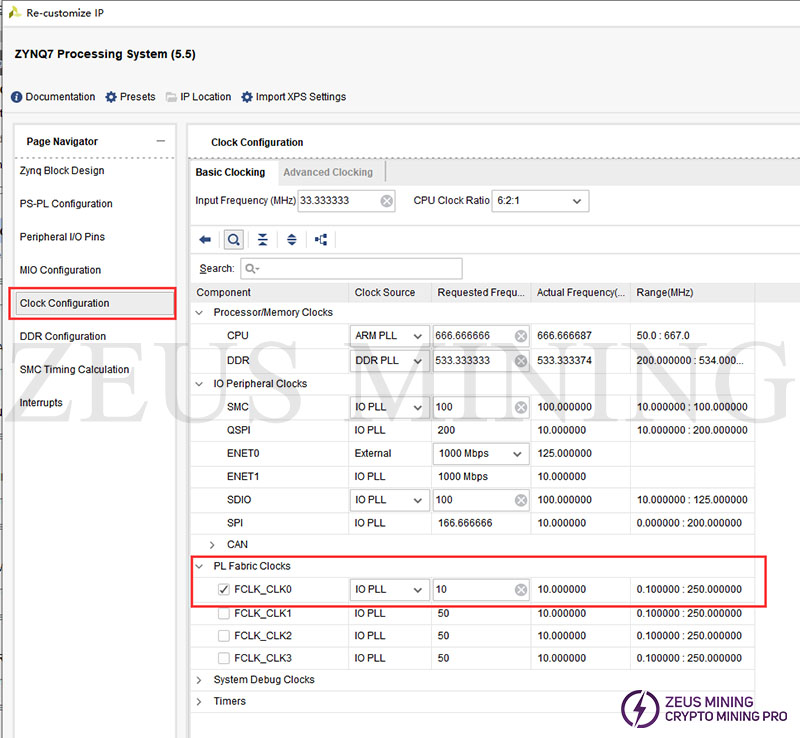Clear the Input Frequency field with X icon
Image resolution: width=800 pixels, height=738 pixels.
pyautogui.click(x=386, y=201)
